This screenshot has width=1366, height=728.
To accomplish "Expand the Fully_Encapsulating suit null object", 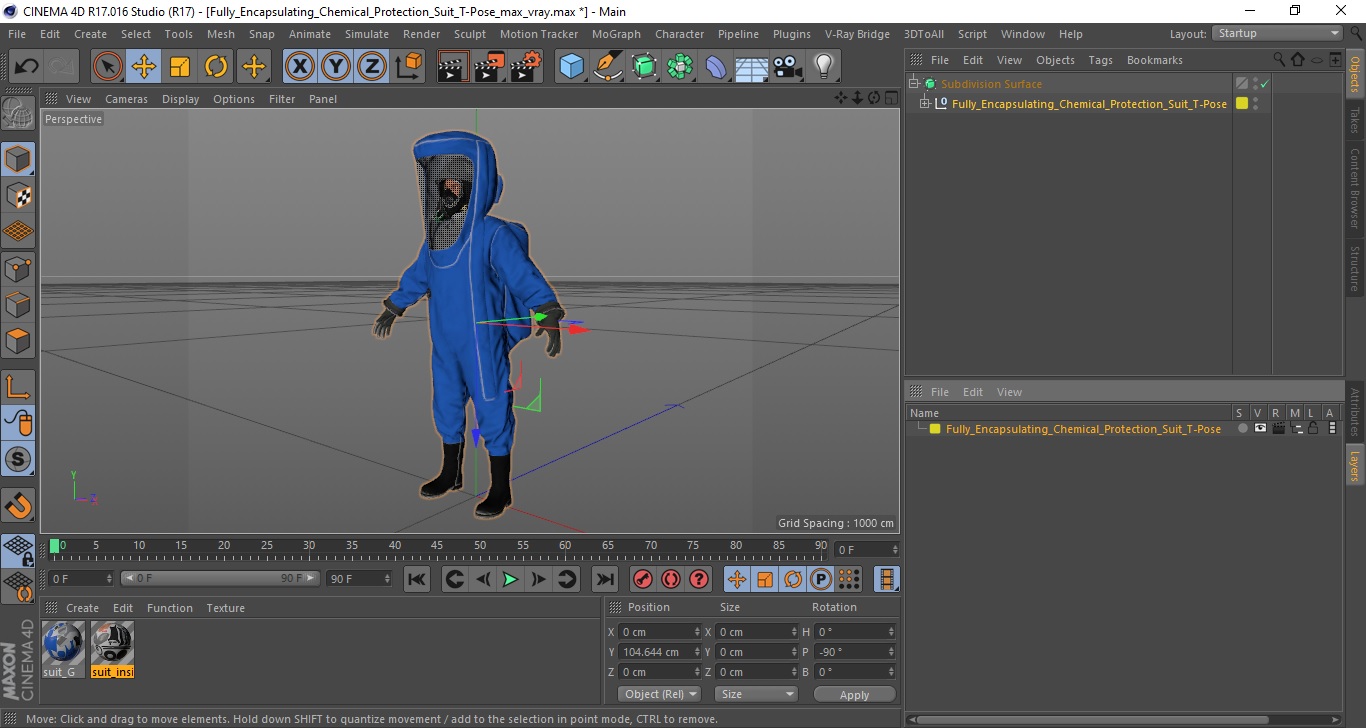I will pos(925,104).
